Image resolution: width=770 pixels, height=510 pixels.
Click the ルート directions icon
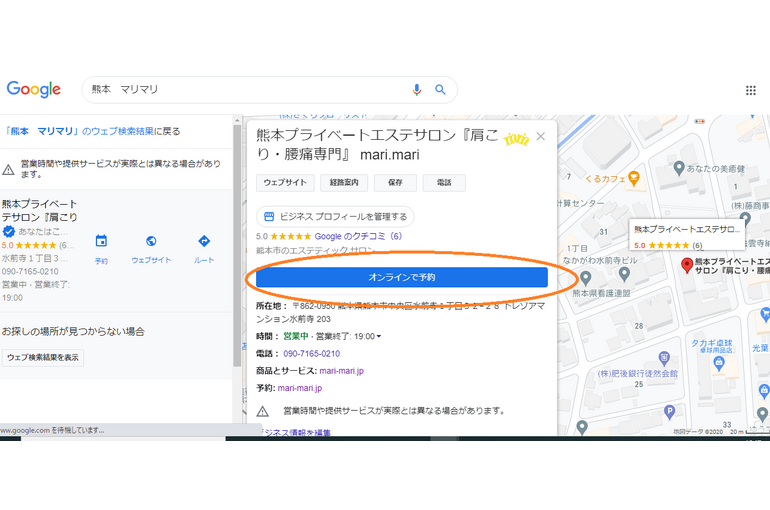point(204,241)
